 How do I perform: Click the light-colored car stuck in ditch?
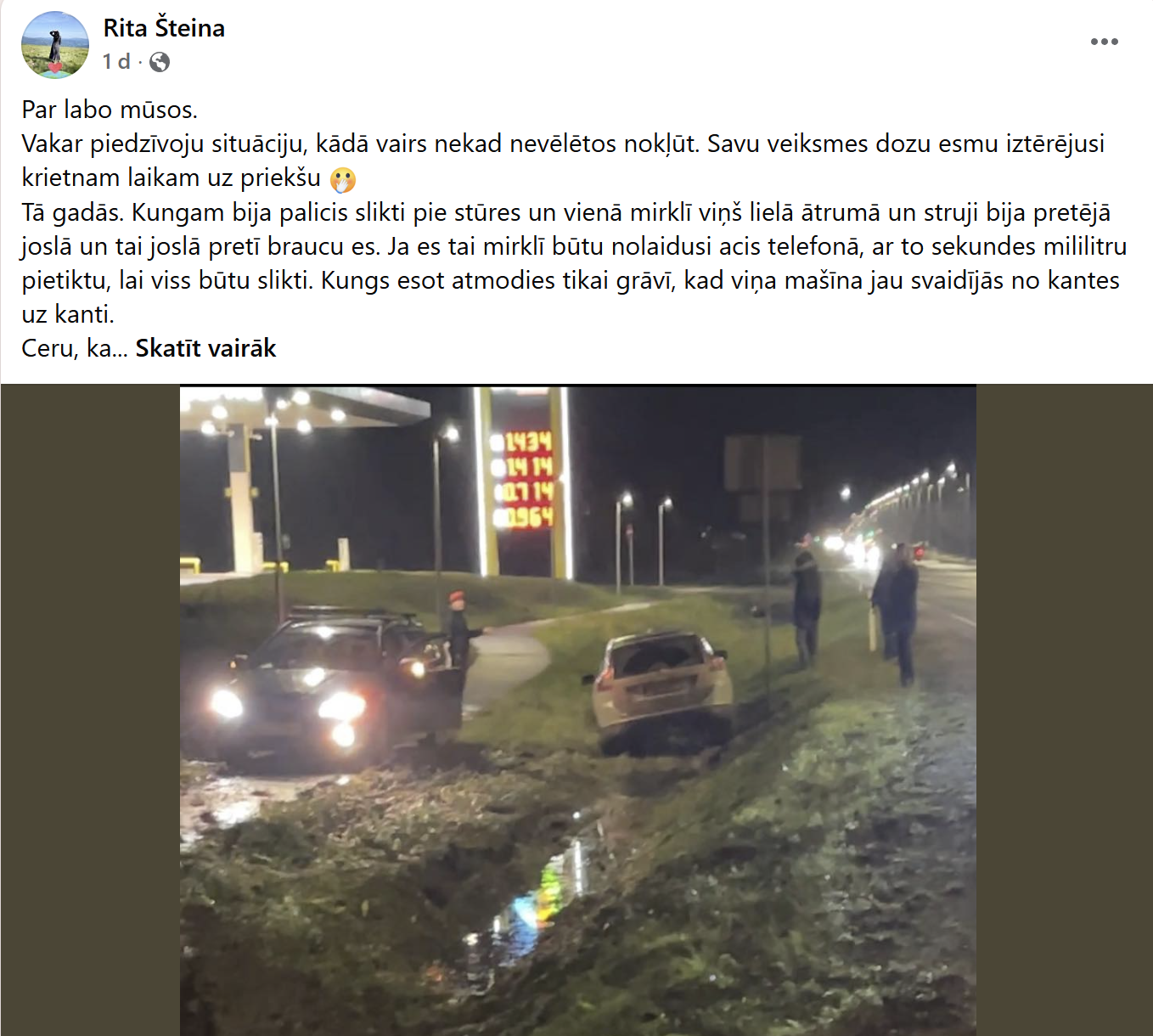664,691
